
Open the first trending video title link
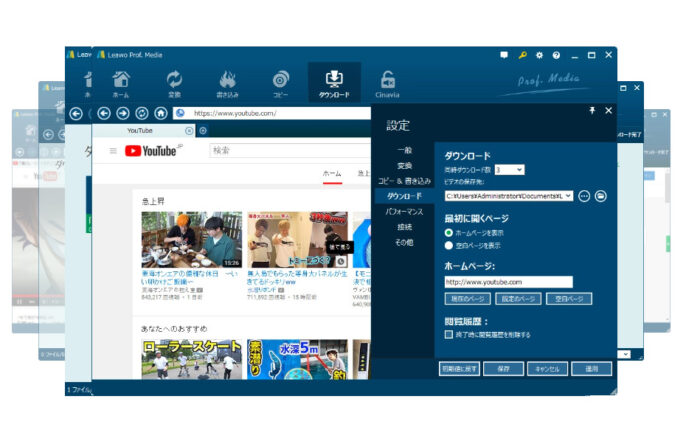click(x=190, y=278)
